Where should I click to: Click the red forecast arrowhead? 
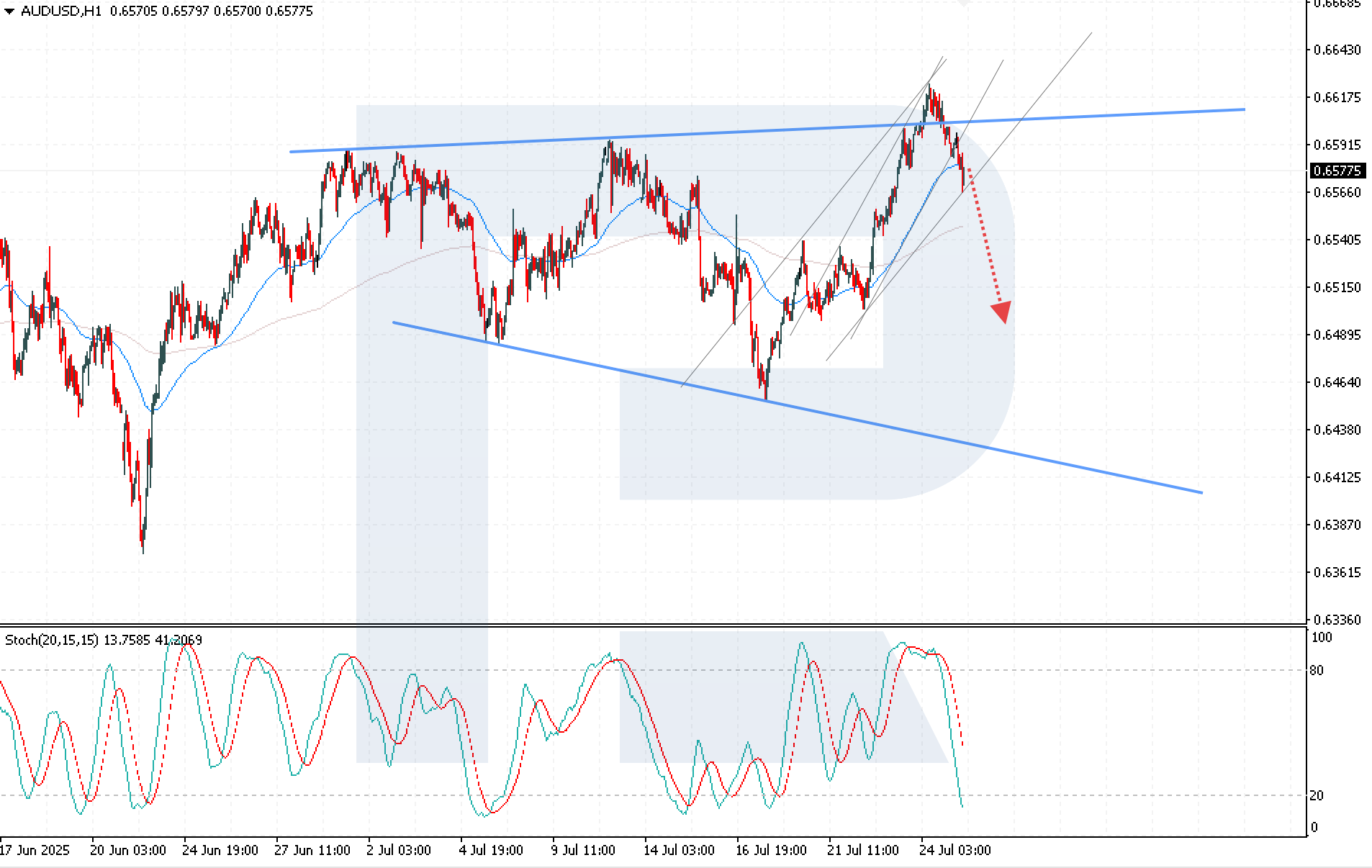click(x=1001, y=312)
